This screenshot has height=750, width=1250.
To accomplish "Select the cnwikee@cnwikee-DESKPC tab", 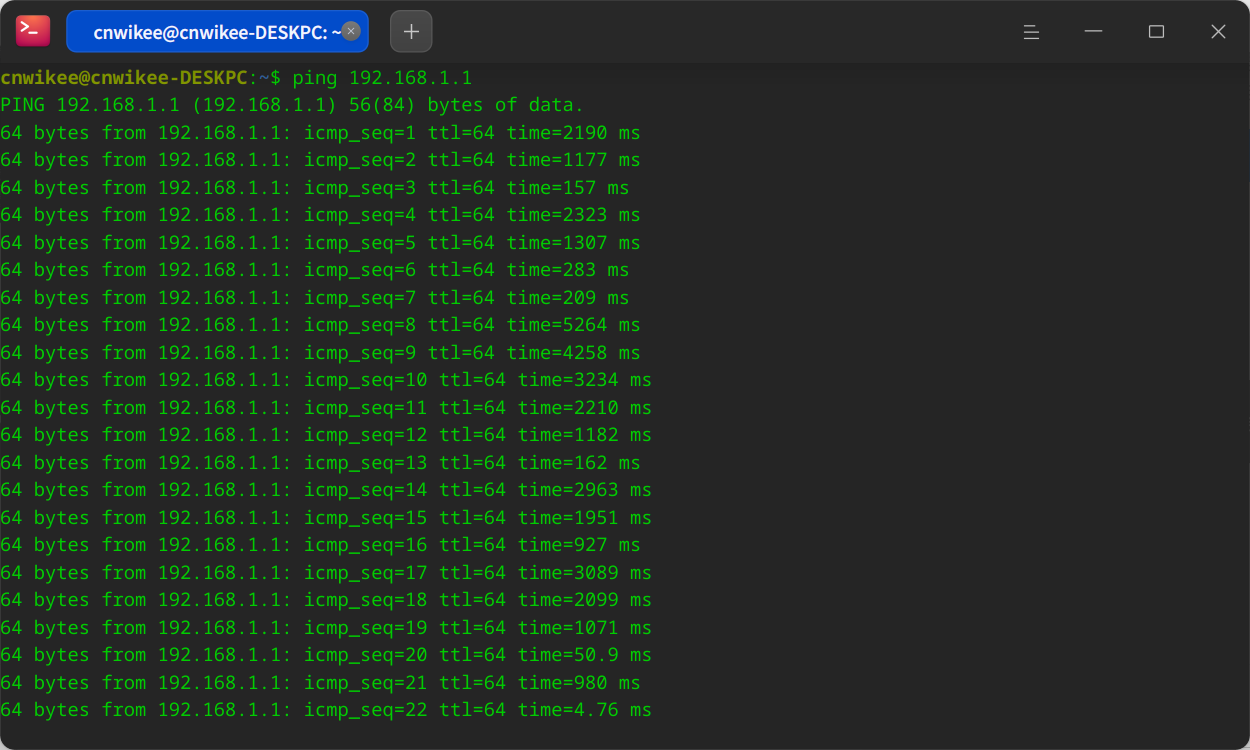I will (x=217, y=31).
